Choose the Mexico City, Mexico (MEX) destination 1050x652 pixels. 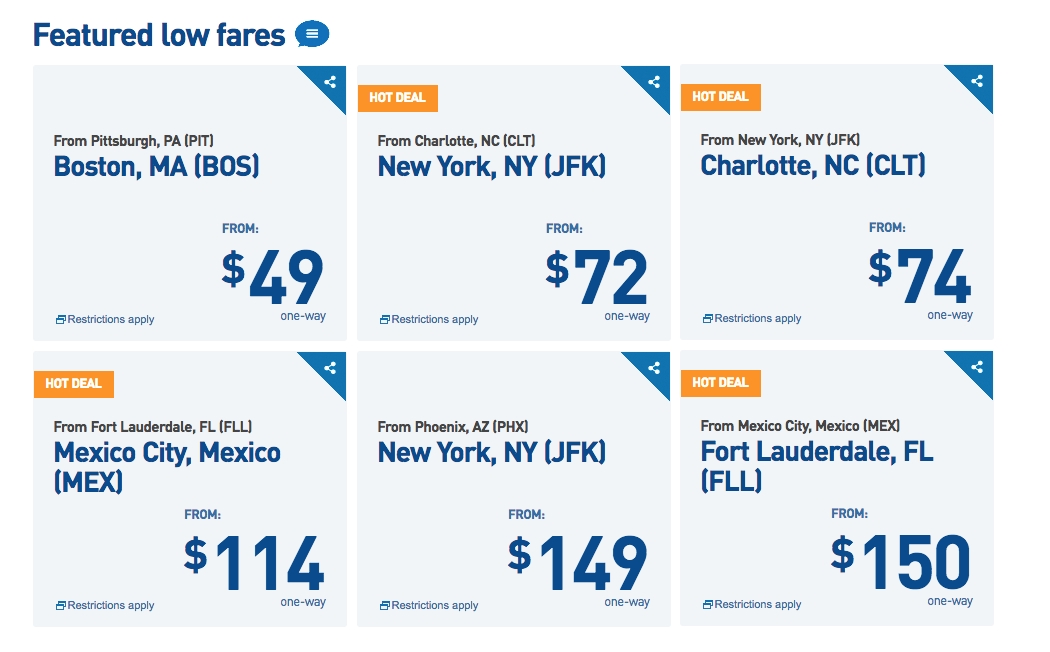[167, 467]
